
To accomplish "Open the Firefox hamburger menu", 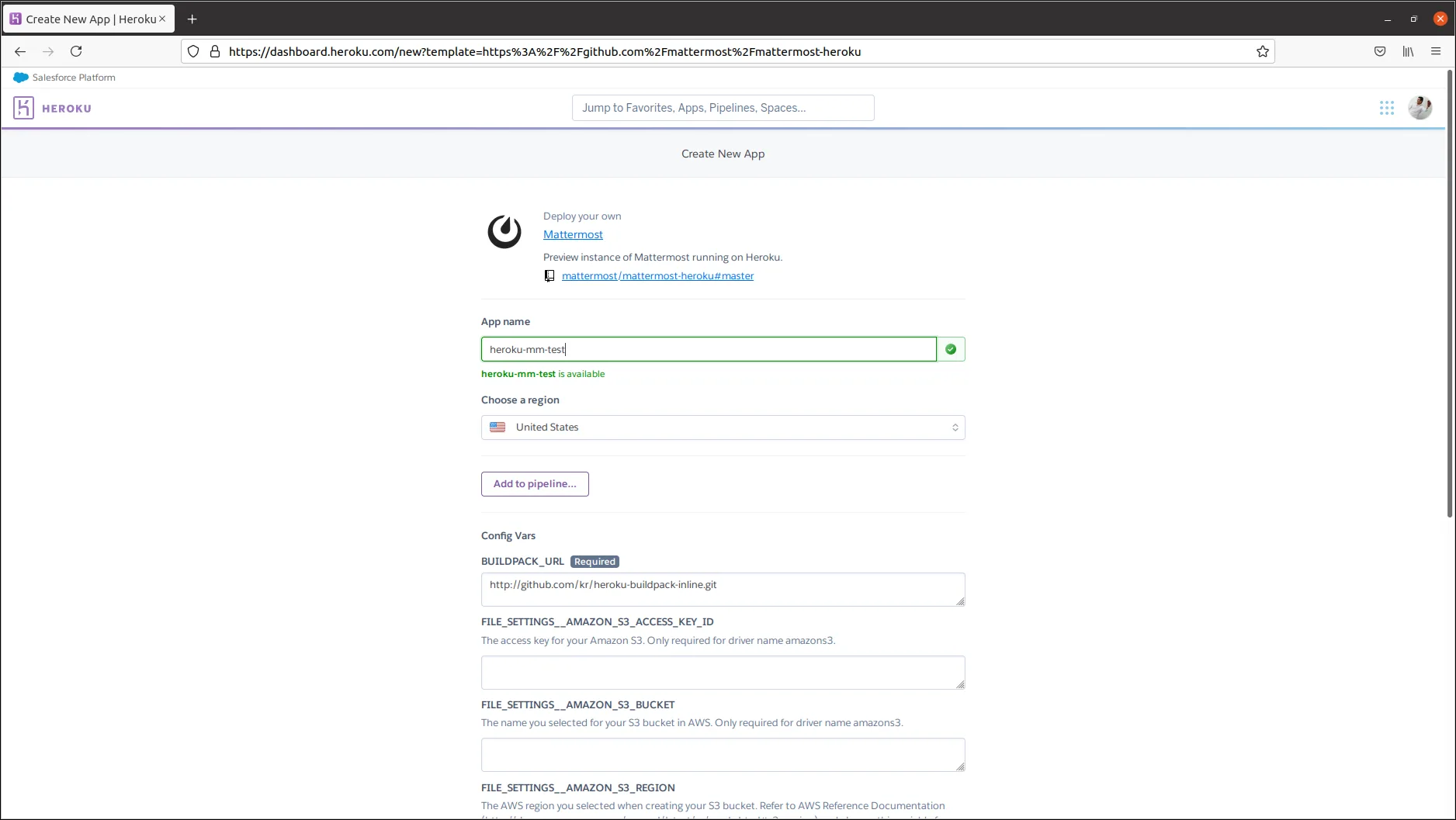I will (x=1436, y=51).
